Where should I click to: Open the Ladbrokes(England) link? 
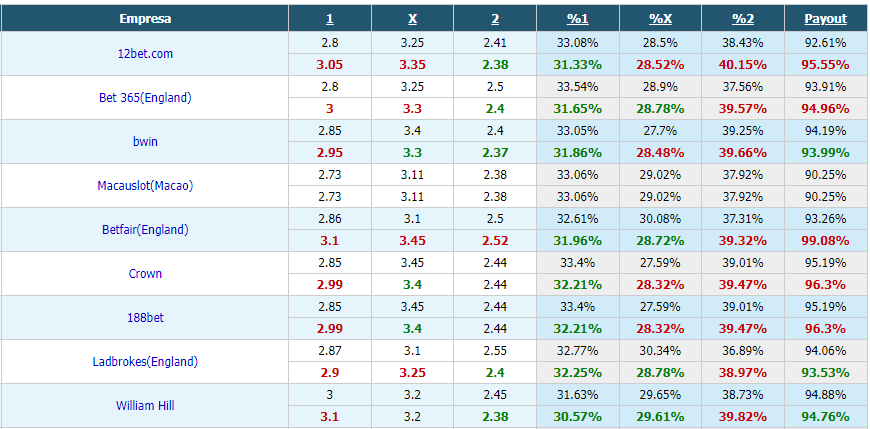[145, 362]
